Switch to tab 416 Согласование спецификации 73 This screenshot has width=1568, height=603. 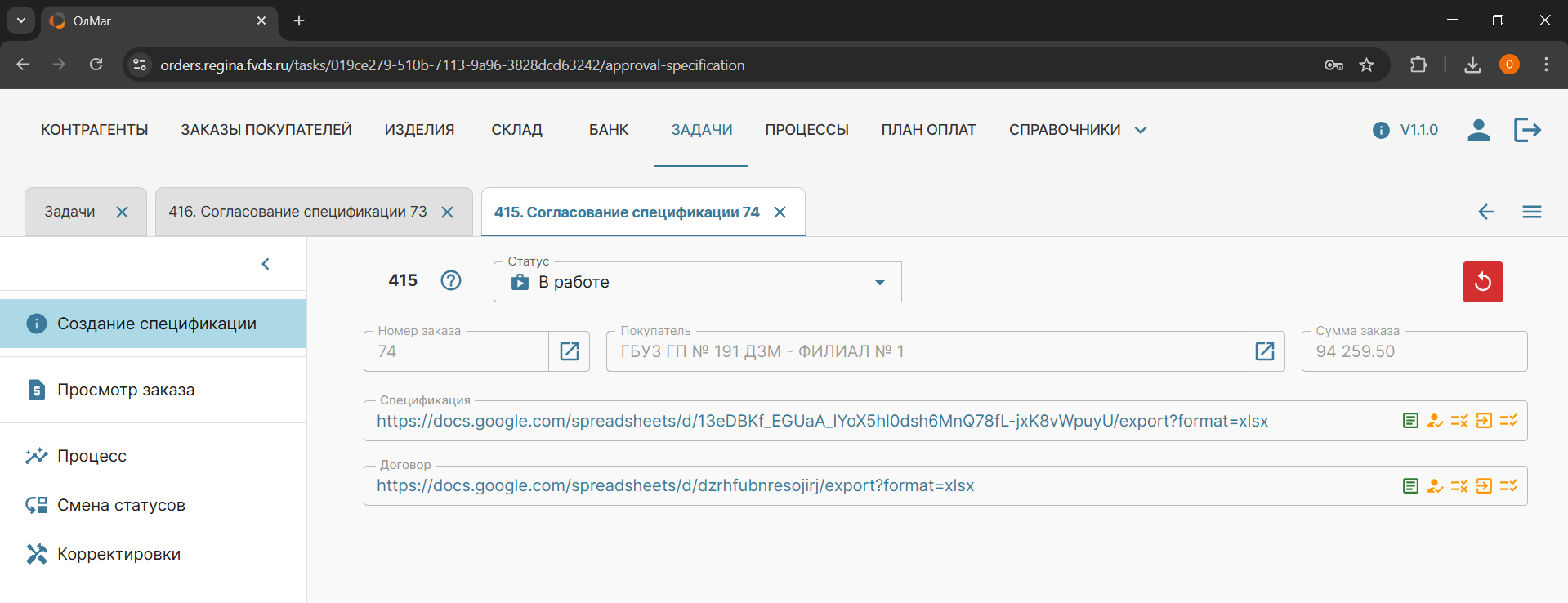297,212
